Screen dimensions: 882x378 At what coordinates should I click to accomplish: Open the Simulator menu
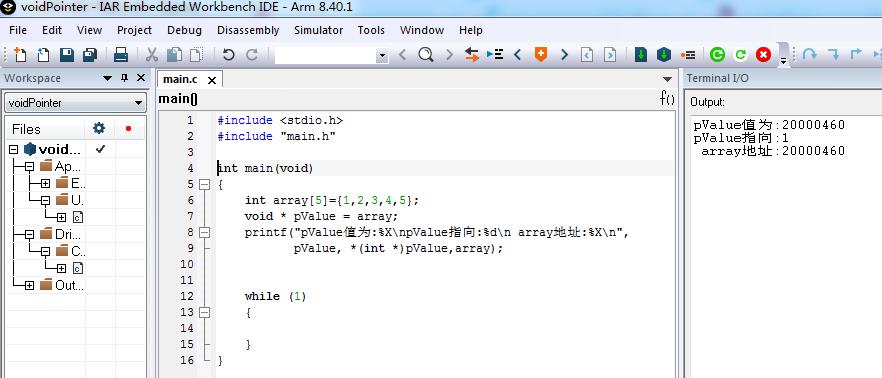pos(318,30)
